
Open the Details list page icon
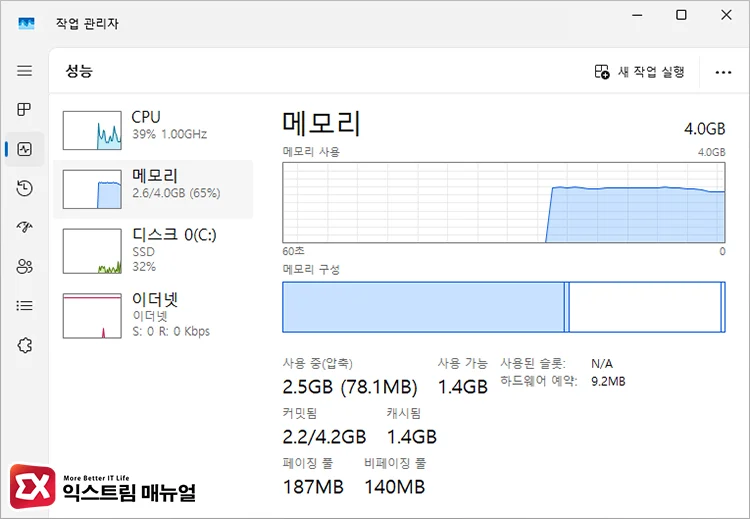24,305
